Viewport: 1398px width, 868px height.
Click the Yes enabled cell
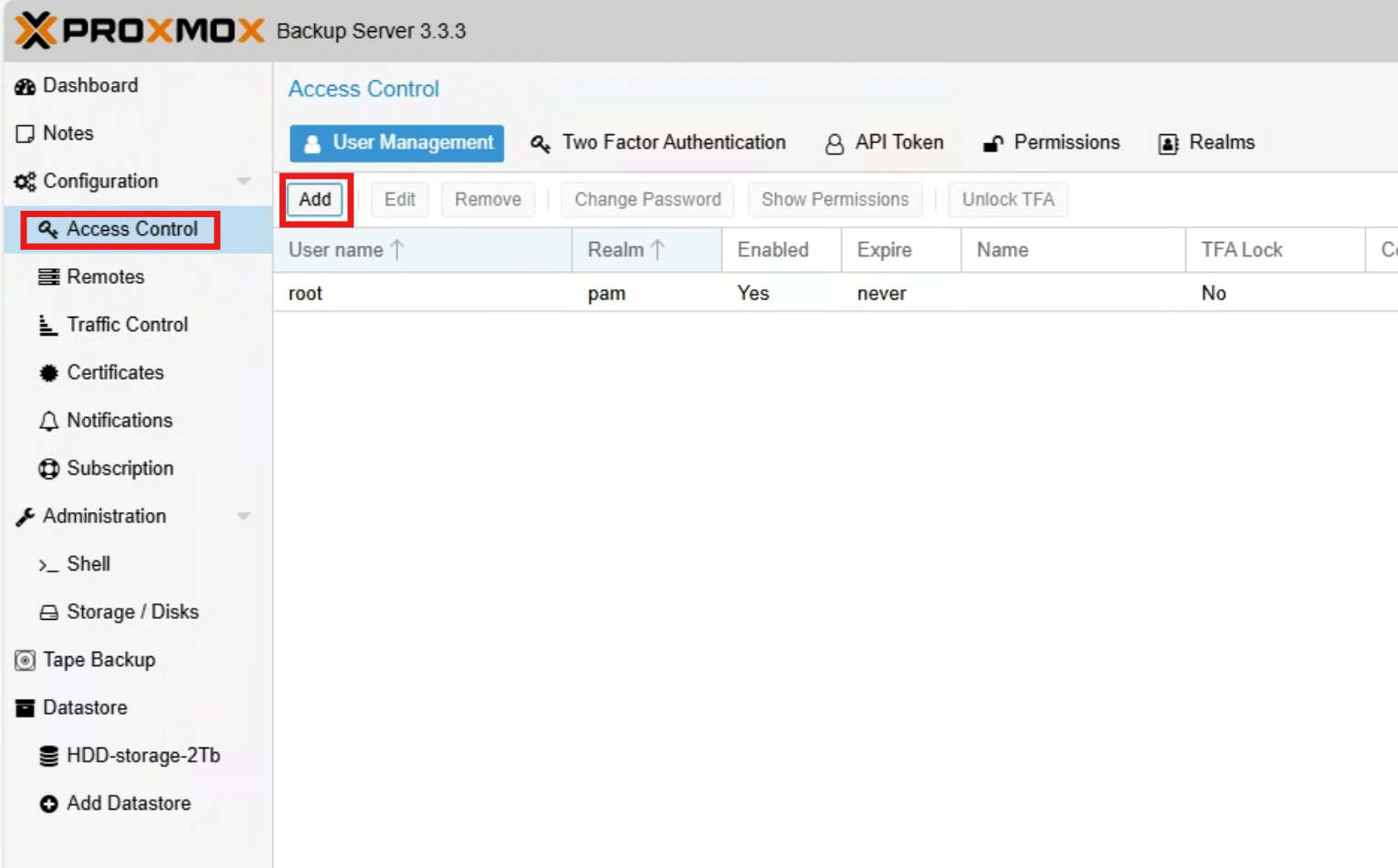coord(753,294)
